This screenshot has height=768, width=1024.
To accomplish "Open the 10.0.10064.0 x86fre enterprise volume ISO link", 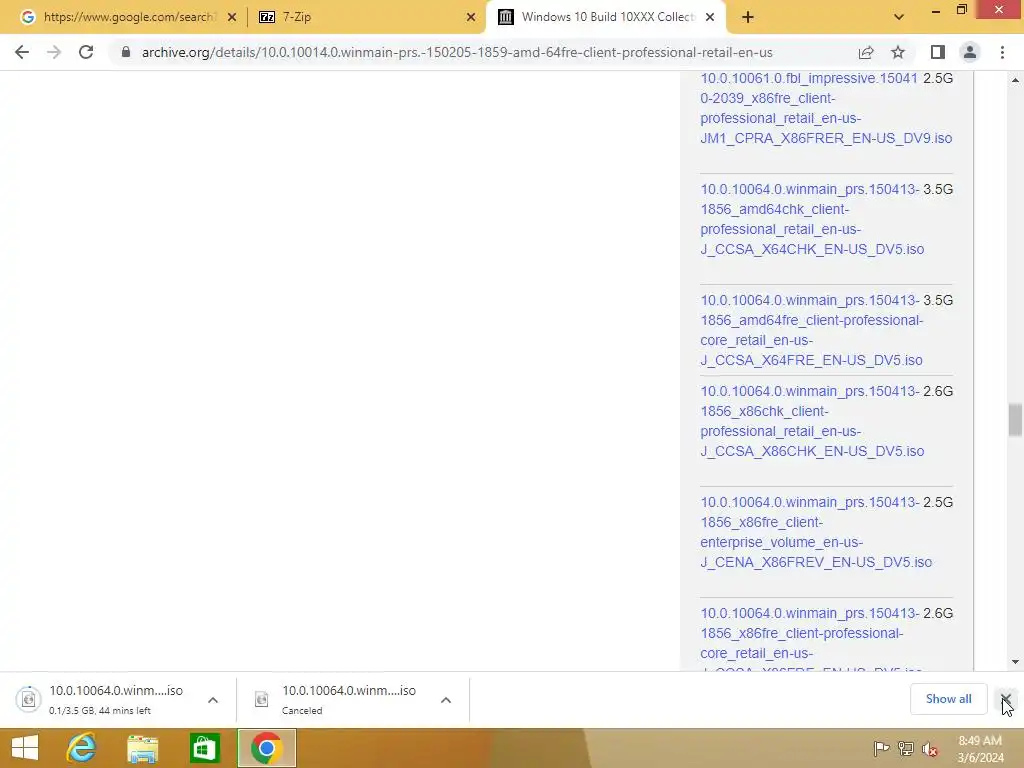I will tap(816, 532).
